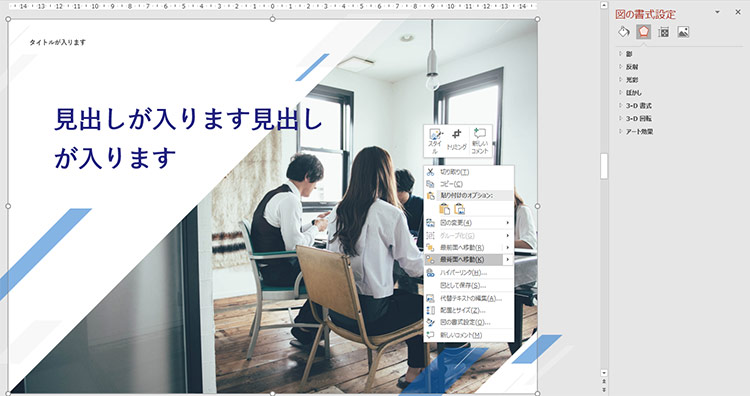The width and height of the screenshot is (750, 396).
Task: Click the vertical scrollbar thumb
Action: (604, 166)
